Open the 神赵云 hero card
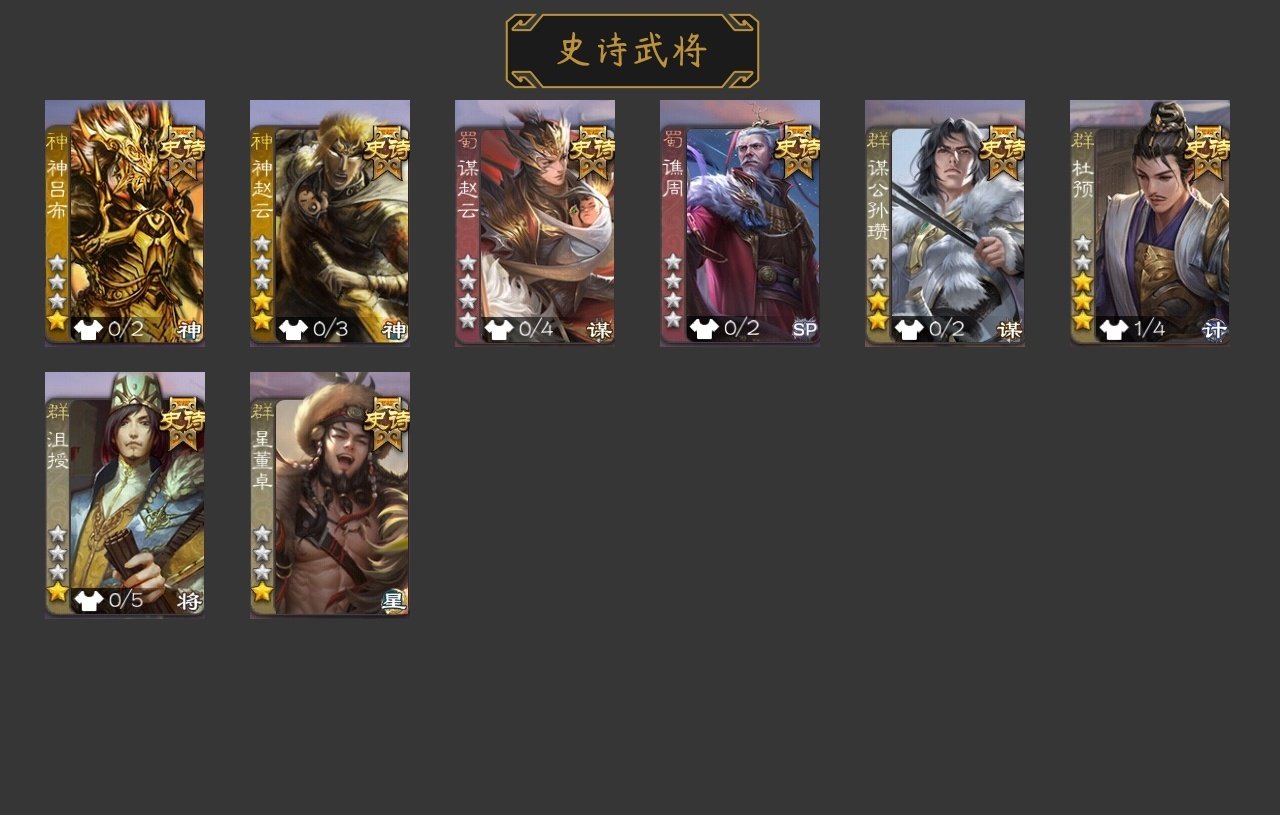1280x815 pixels. 330,223
